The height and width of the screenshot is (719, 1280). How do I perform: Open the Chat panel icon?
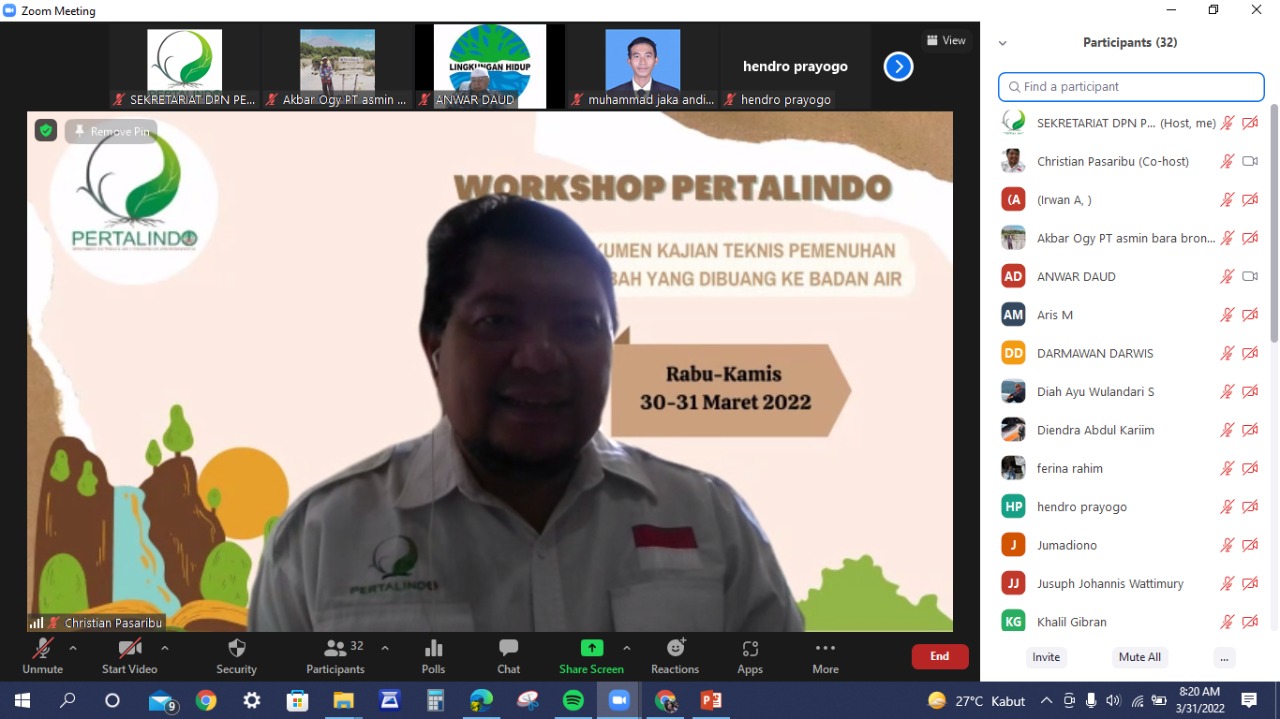(x=508, y=649)
